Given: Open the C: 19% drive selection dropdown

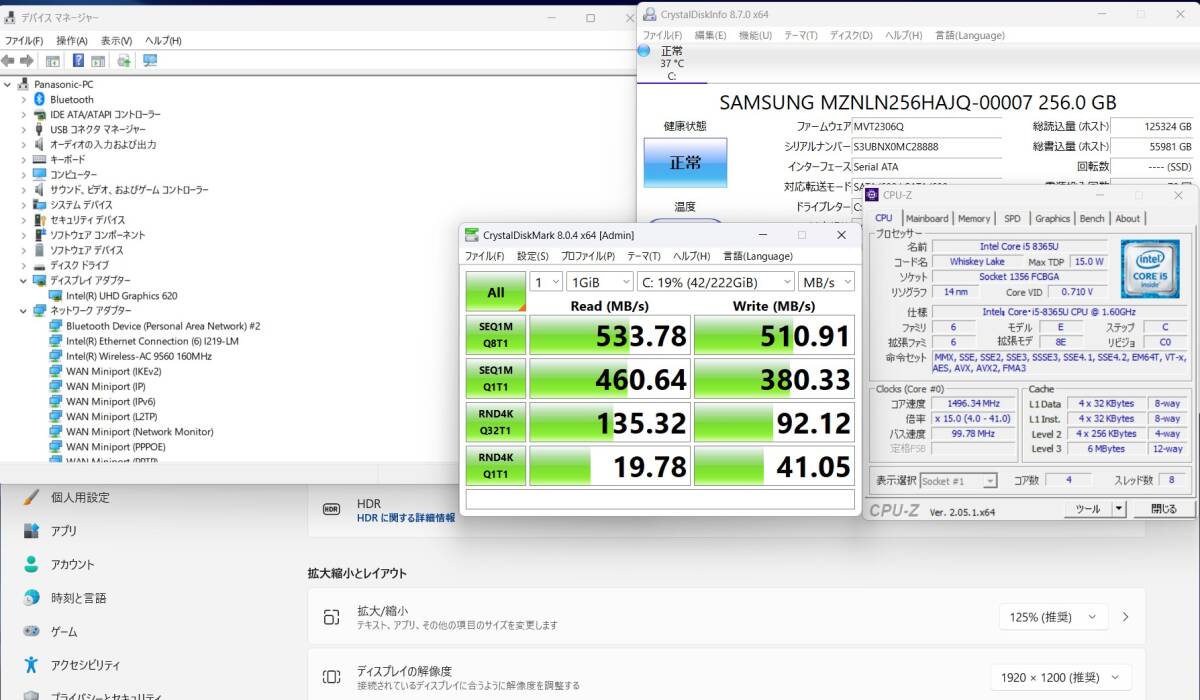Looking at the screenshot, I should (x=716, y=282).
